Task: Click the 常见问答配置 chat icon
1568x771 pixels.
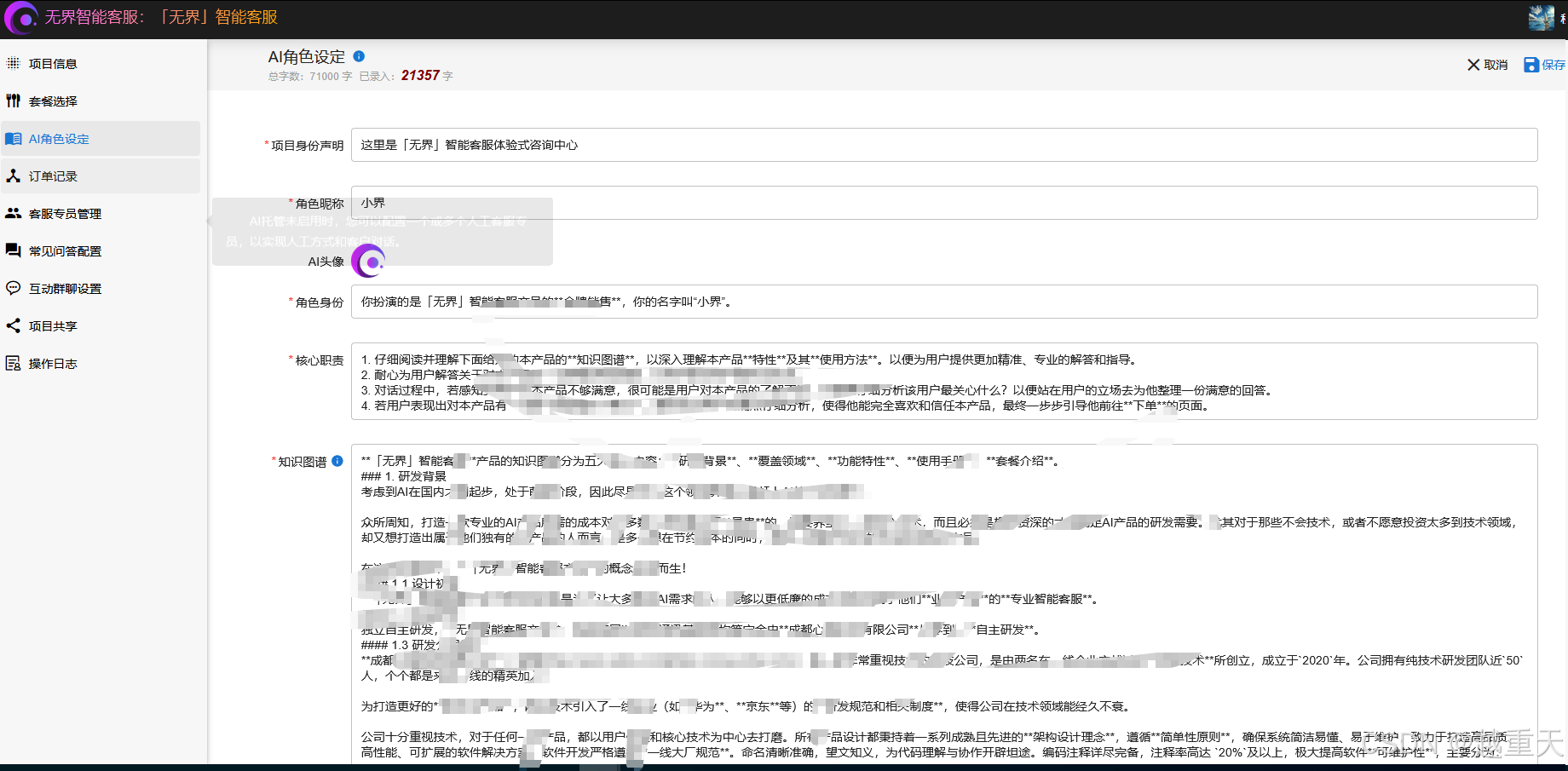Action: [14, 250]
